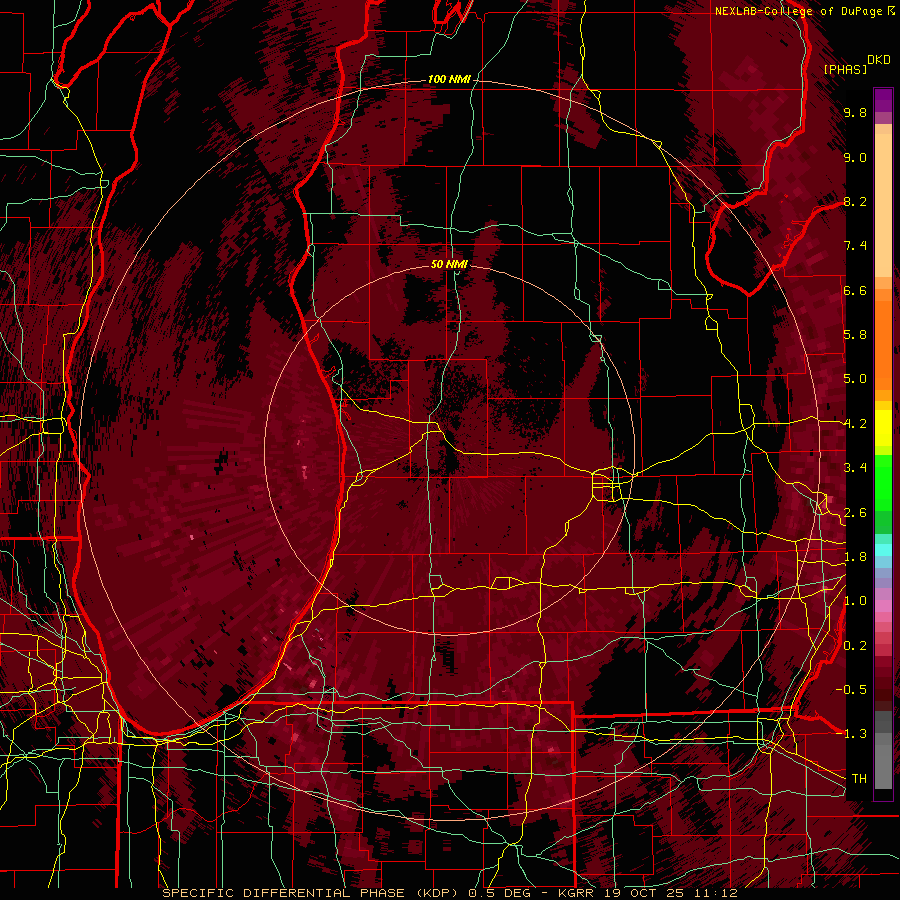Click the 8.2 value on the scale
Screen dimensions: 900x900
pyautogui.click(x=855, y=201)
